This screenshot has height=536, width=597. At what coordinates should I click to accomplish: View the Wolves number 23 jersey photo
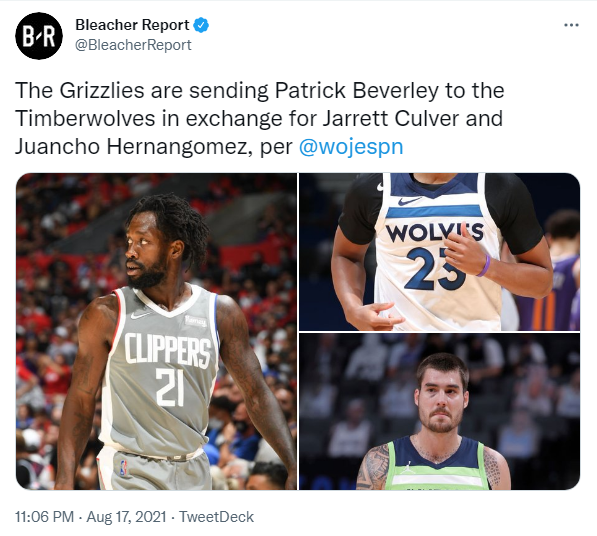(439, 252)
